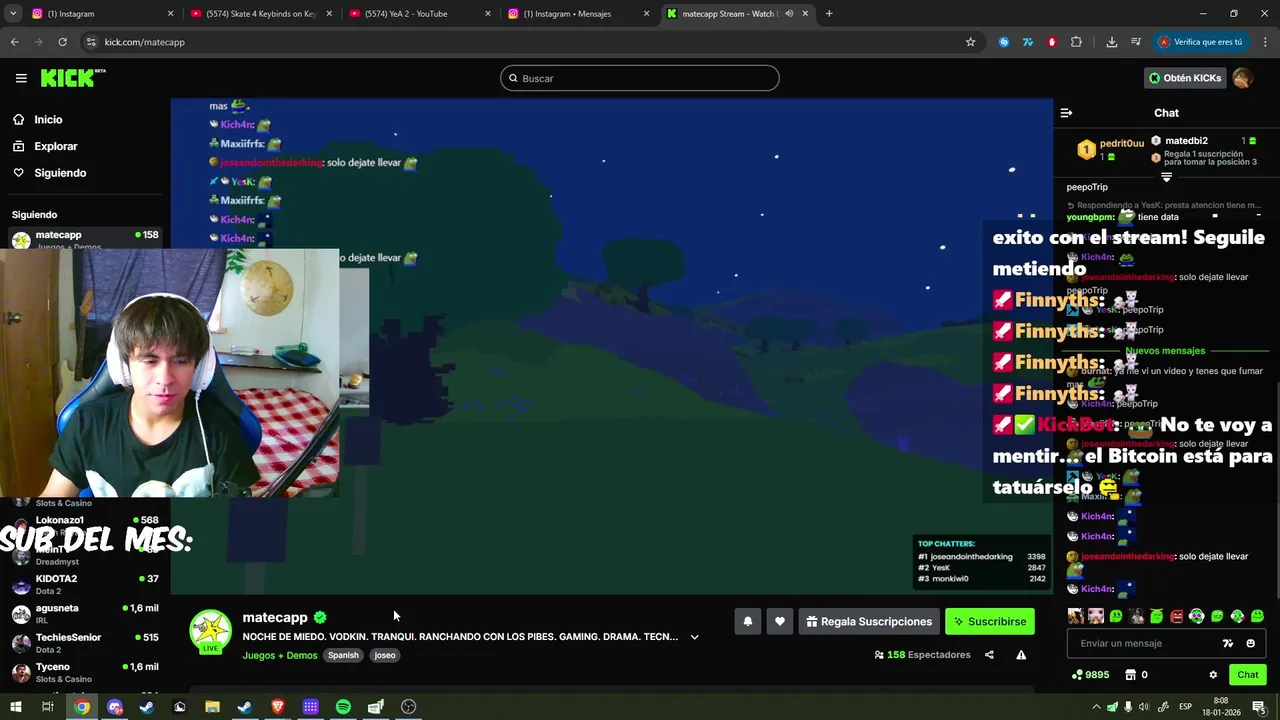Open TechiesSenior channel in sidebar
1280x720 pixels.
85,643
